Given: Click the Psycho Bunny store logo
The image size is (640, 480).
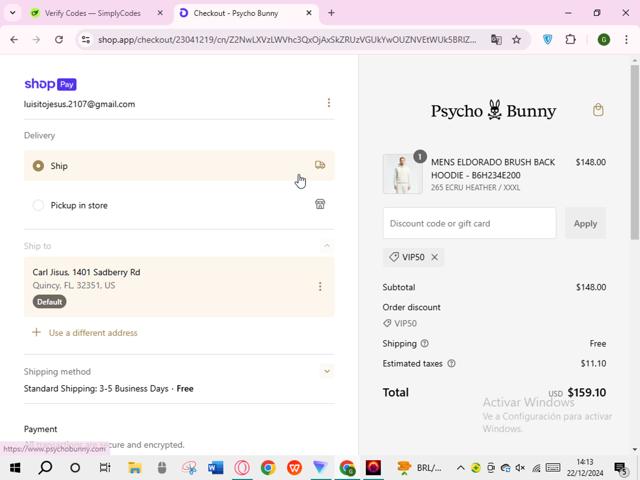Looking at the screenshot, I should (493, 111).
